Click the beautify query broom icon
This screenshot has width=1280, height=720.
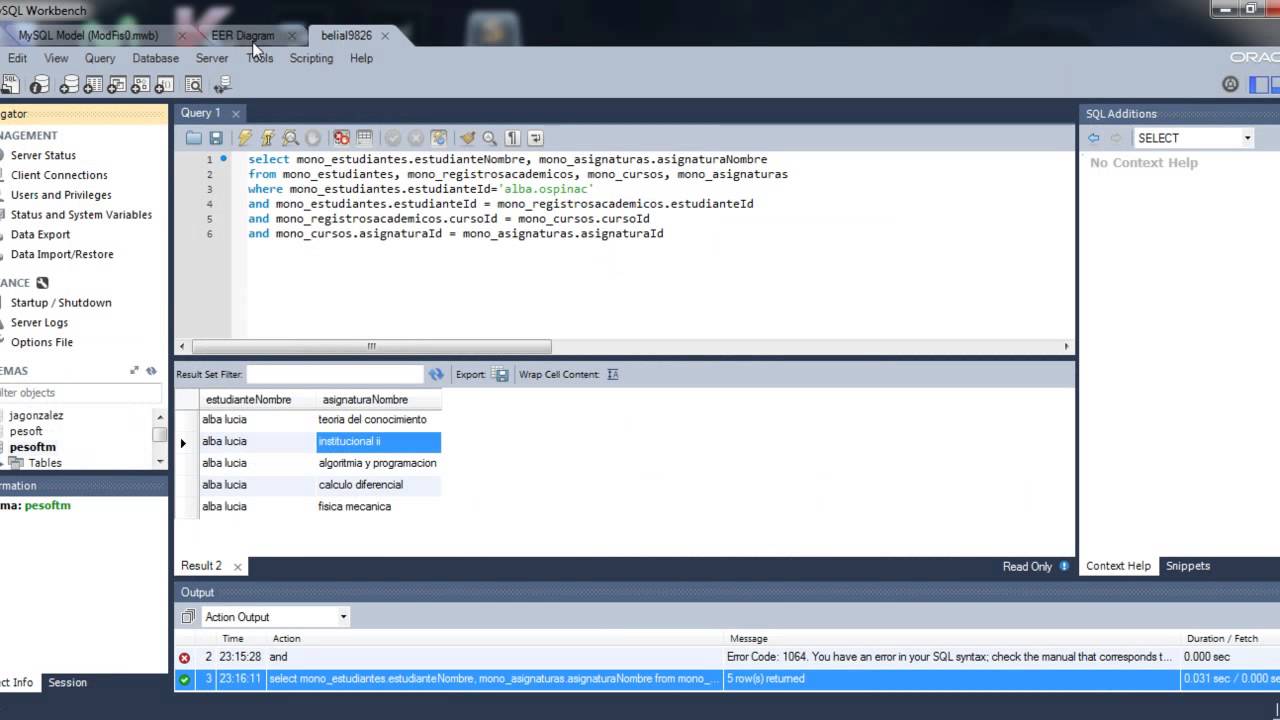coord(467,138)
